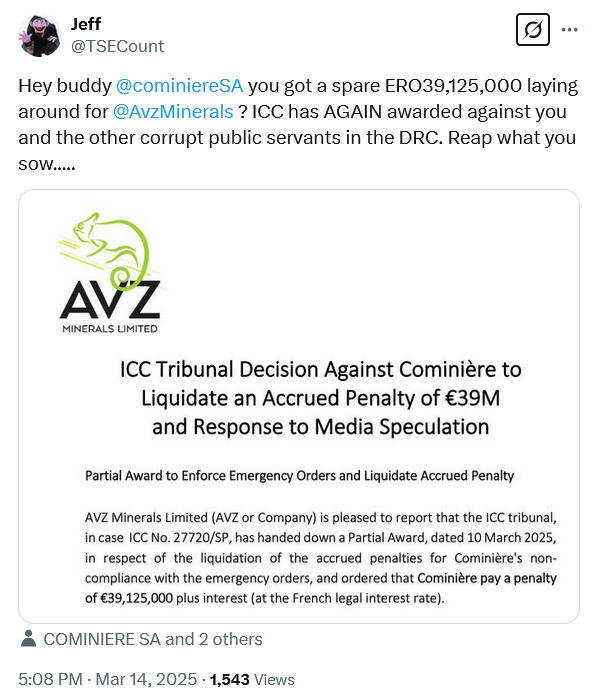
Task: Click the Grok icon on the tweet
Action: point(533,30)
